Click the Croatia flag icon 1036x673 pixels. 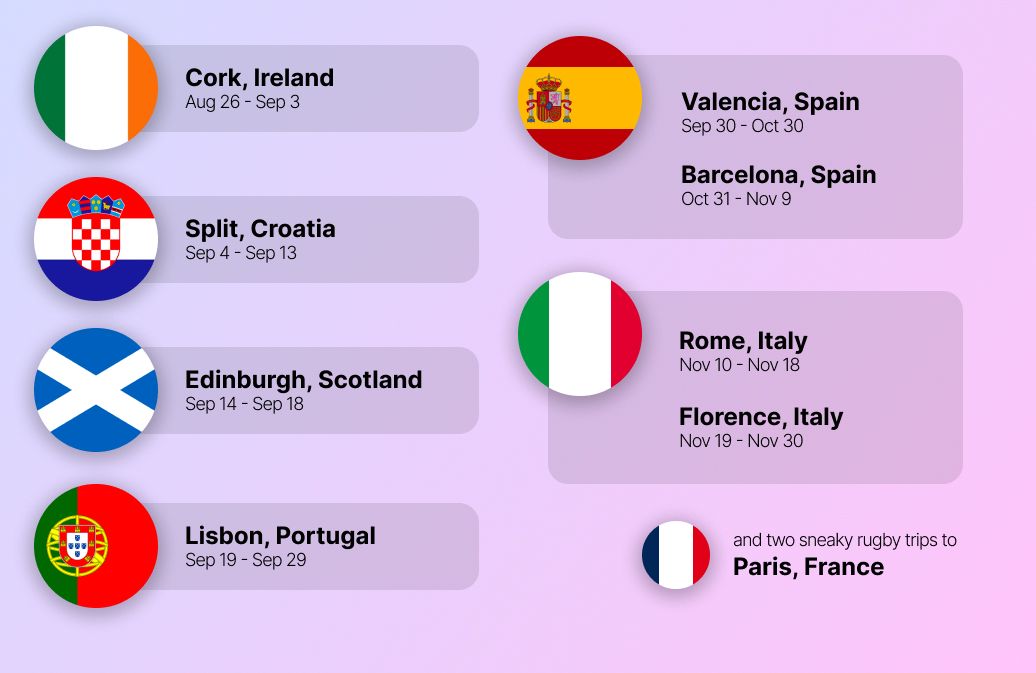[96, 239]
